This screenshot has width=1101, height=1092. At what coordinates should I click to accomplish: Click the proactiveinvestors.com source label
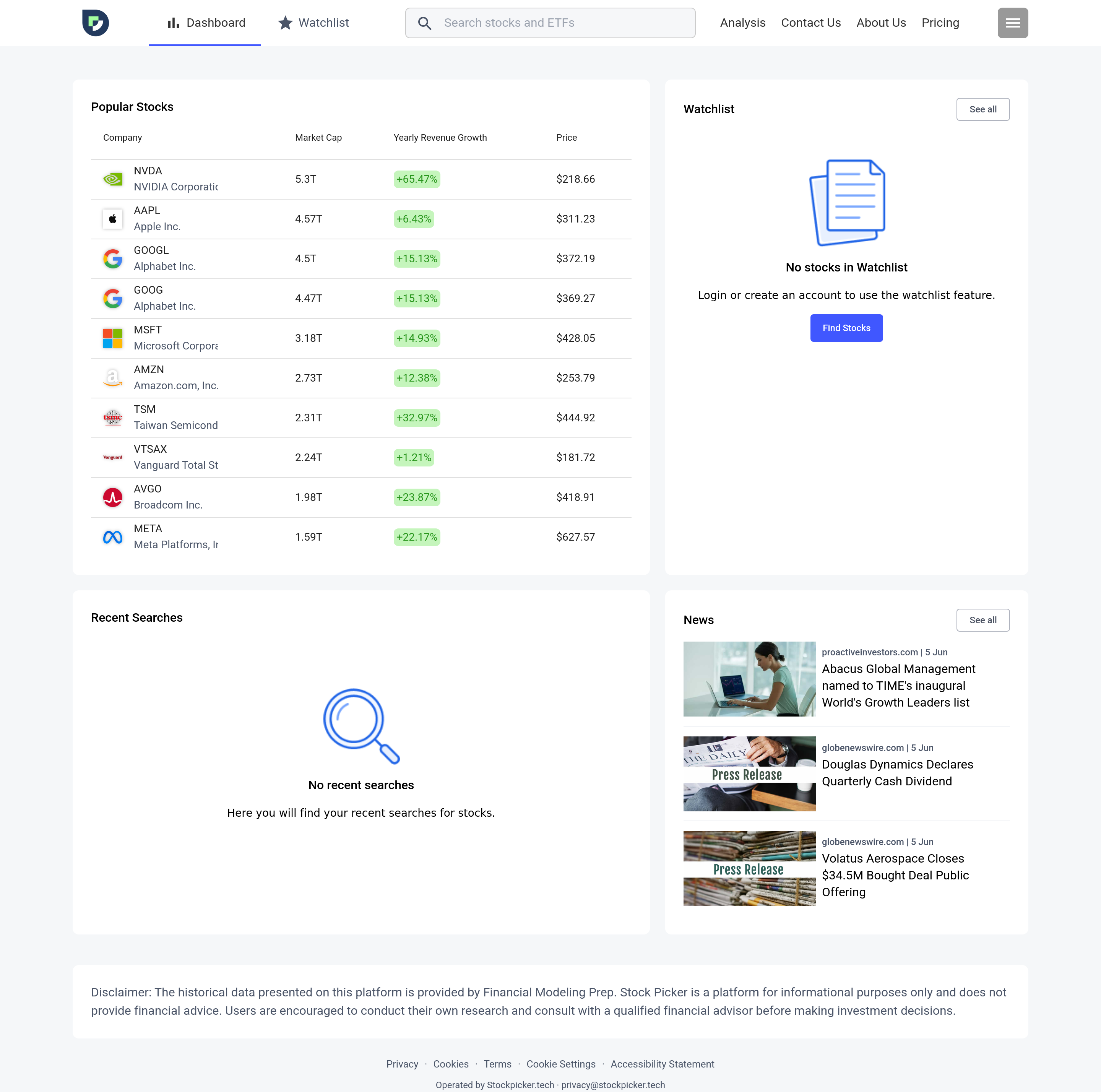coord(870,652)
